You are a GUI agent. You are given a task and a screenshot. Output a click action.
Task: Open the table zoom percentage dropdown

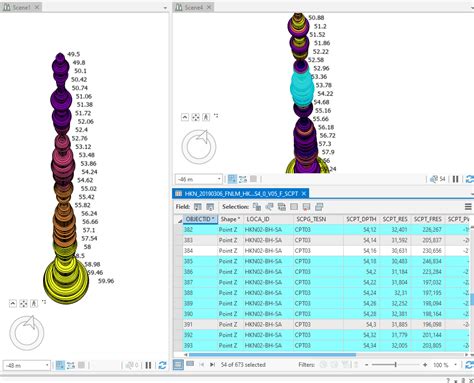pyautogui.click(x=456, y=365)
